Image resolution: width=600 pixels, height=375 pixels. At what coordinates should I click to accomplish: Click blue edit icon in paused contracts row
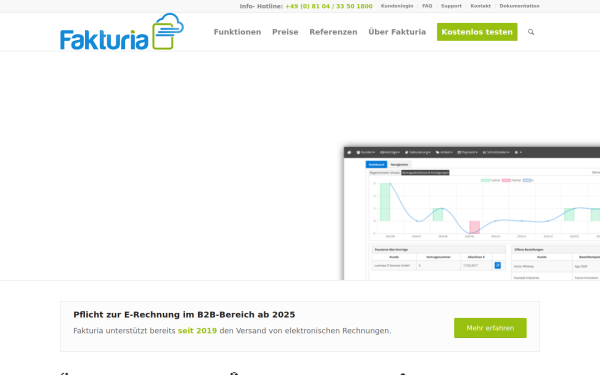point(497,265)
